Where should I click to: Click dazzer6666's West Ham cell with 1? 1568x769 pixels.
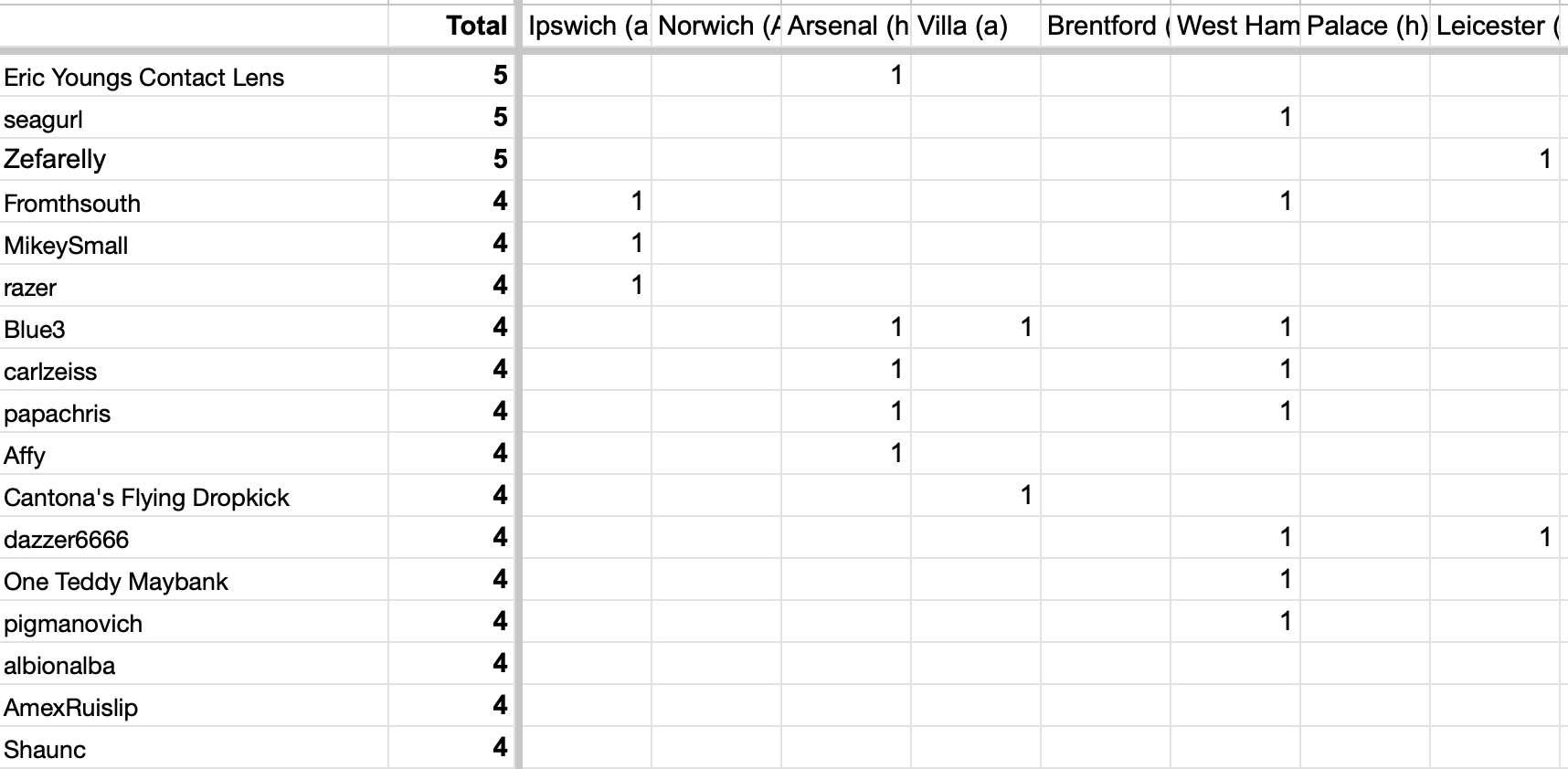click(1235, 538)
